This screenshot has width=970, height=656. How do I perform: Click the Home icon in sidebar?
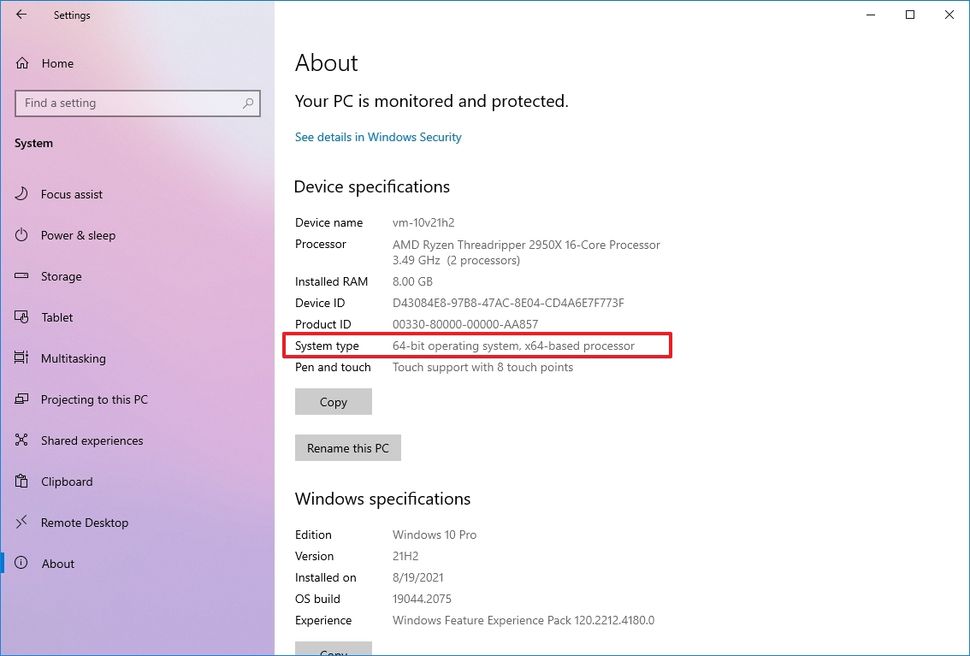coord(22,63)
